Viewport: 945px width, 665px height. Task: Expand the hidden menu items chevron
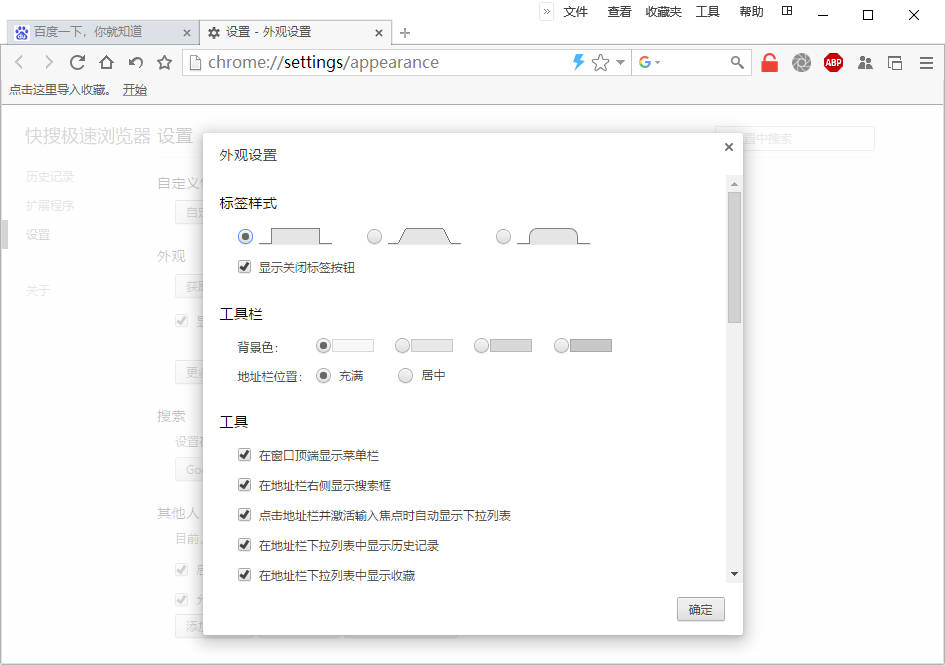[x=547, y=12]
